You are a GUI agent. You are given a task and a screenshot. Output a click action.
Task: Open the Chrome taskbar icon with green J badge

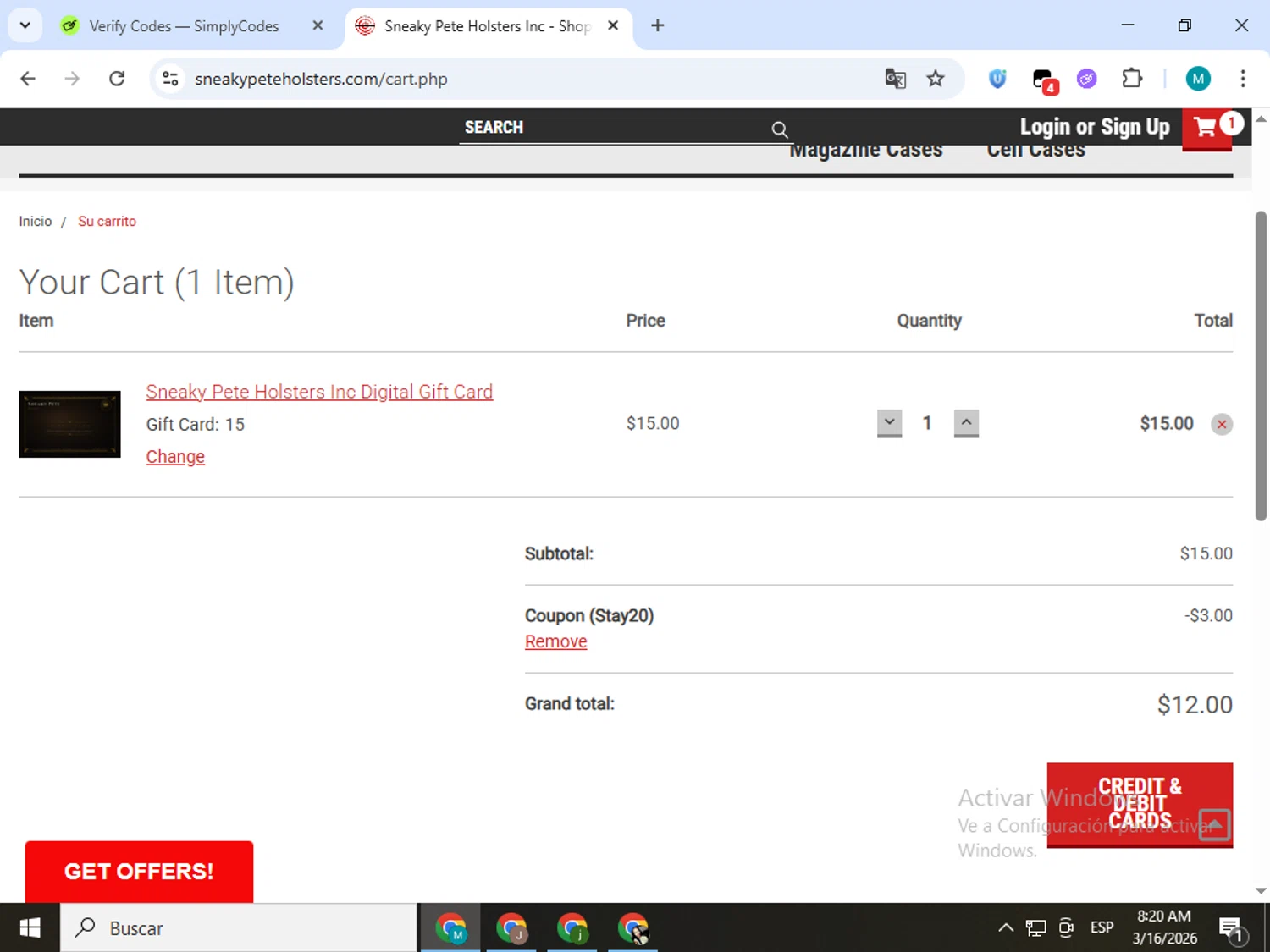click(x=572, y=928)
